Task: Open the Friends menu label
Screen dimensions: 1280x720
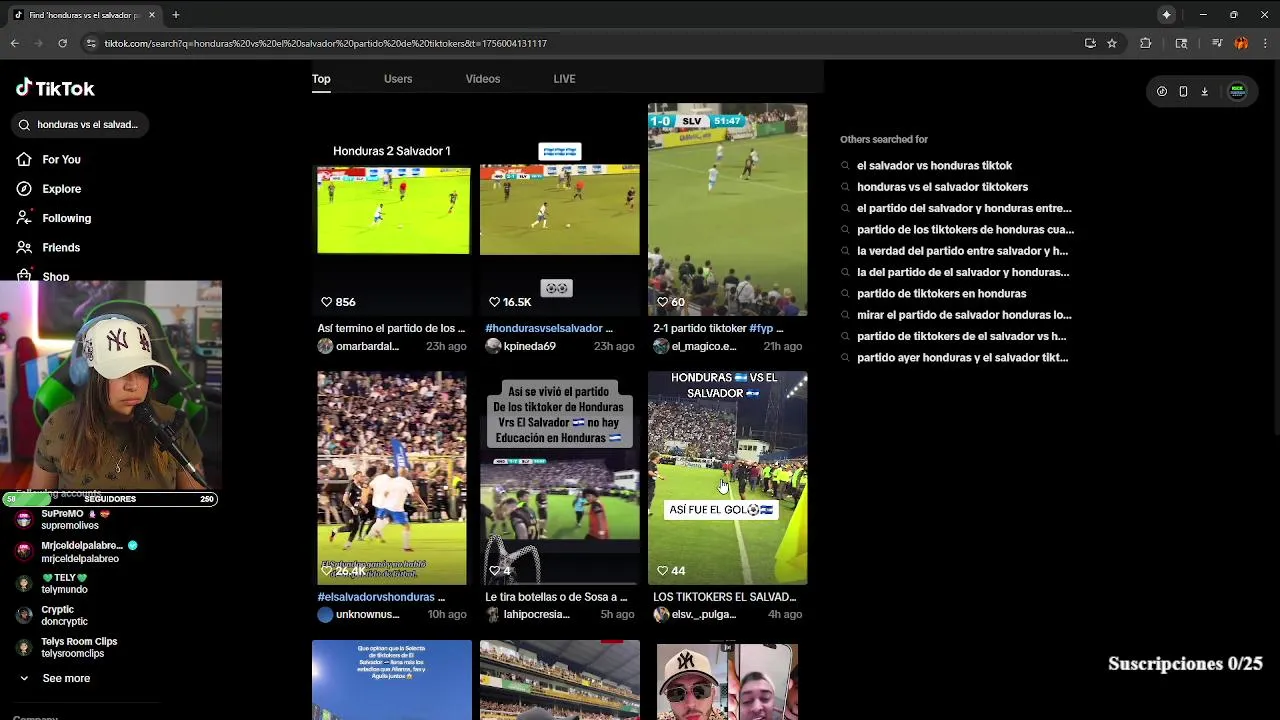Action: pos(61,248)
